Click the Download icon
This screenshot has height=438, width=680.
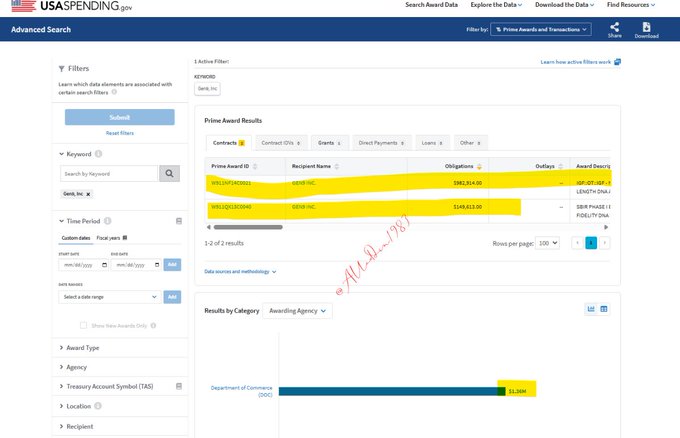tap(646, 27)
